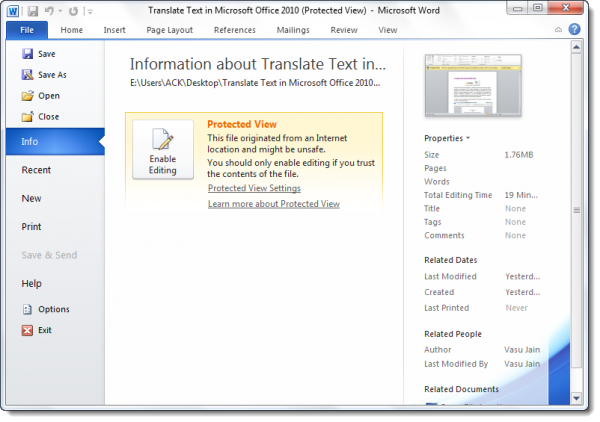Open the Customize Quick Access Toolbar dropdown
Image resolution: width=600 pixels, height=422 pixels.
point(90,12)
